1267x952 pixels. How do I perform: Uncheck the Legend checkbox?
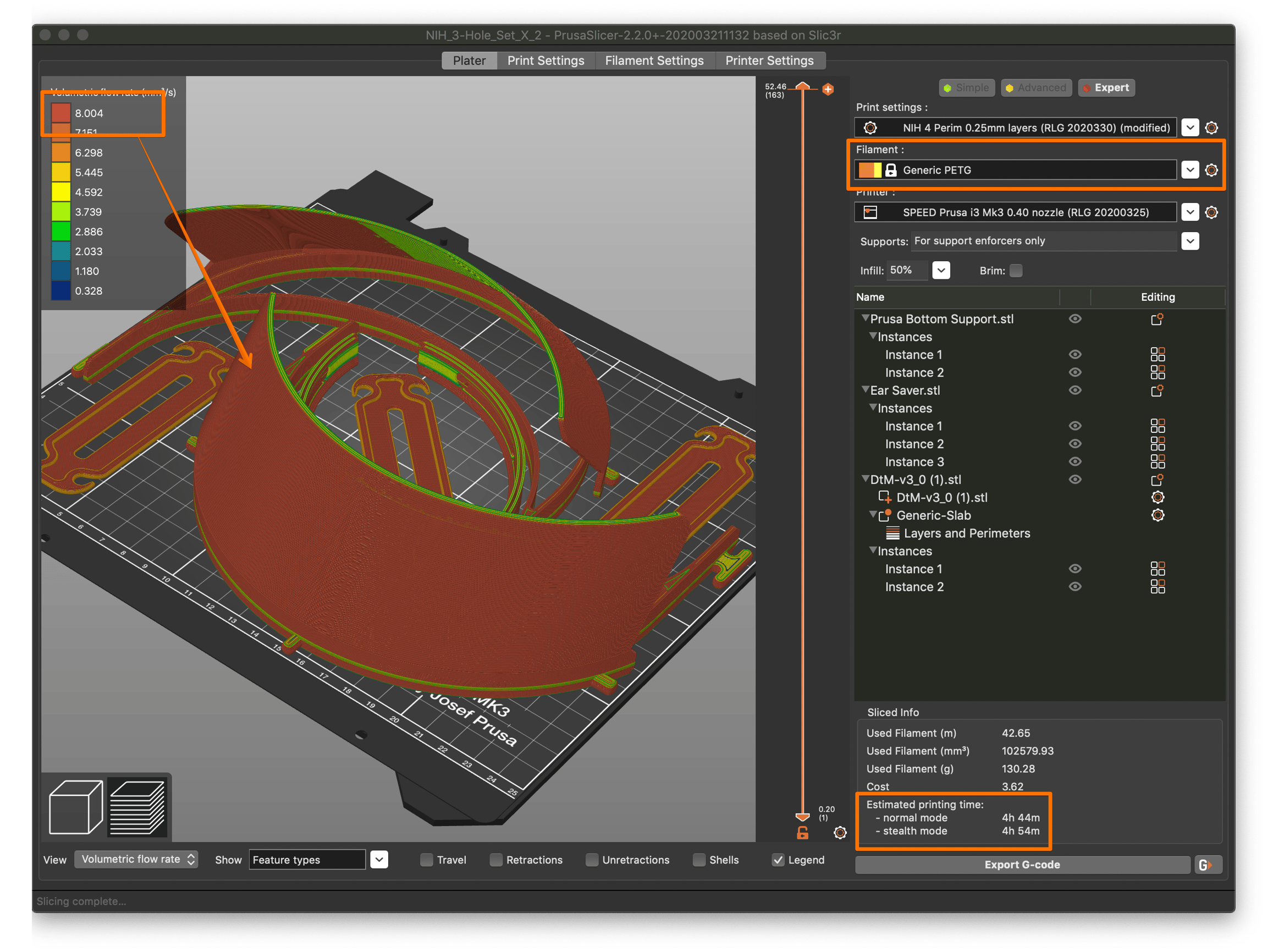[778, 860]
